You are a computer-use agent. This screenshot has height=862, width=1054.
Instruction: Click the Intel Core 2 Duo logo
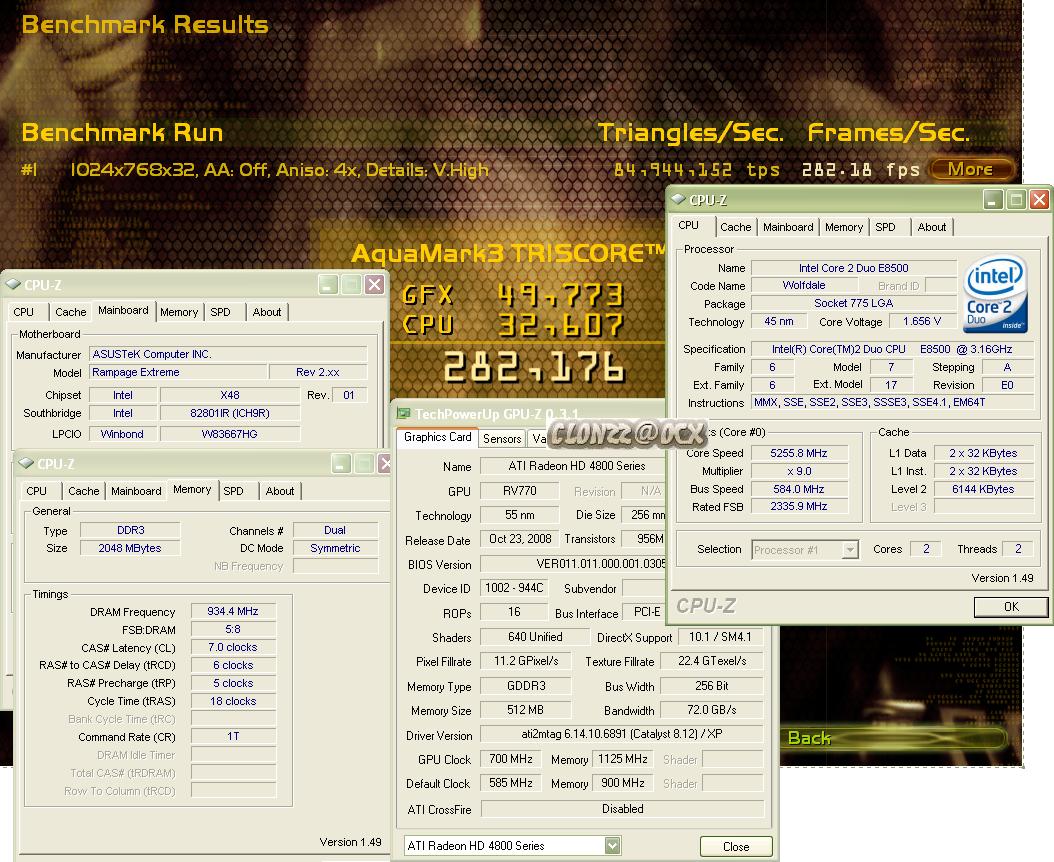click(x=996, y=294)
